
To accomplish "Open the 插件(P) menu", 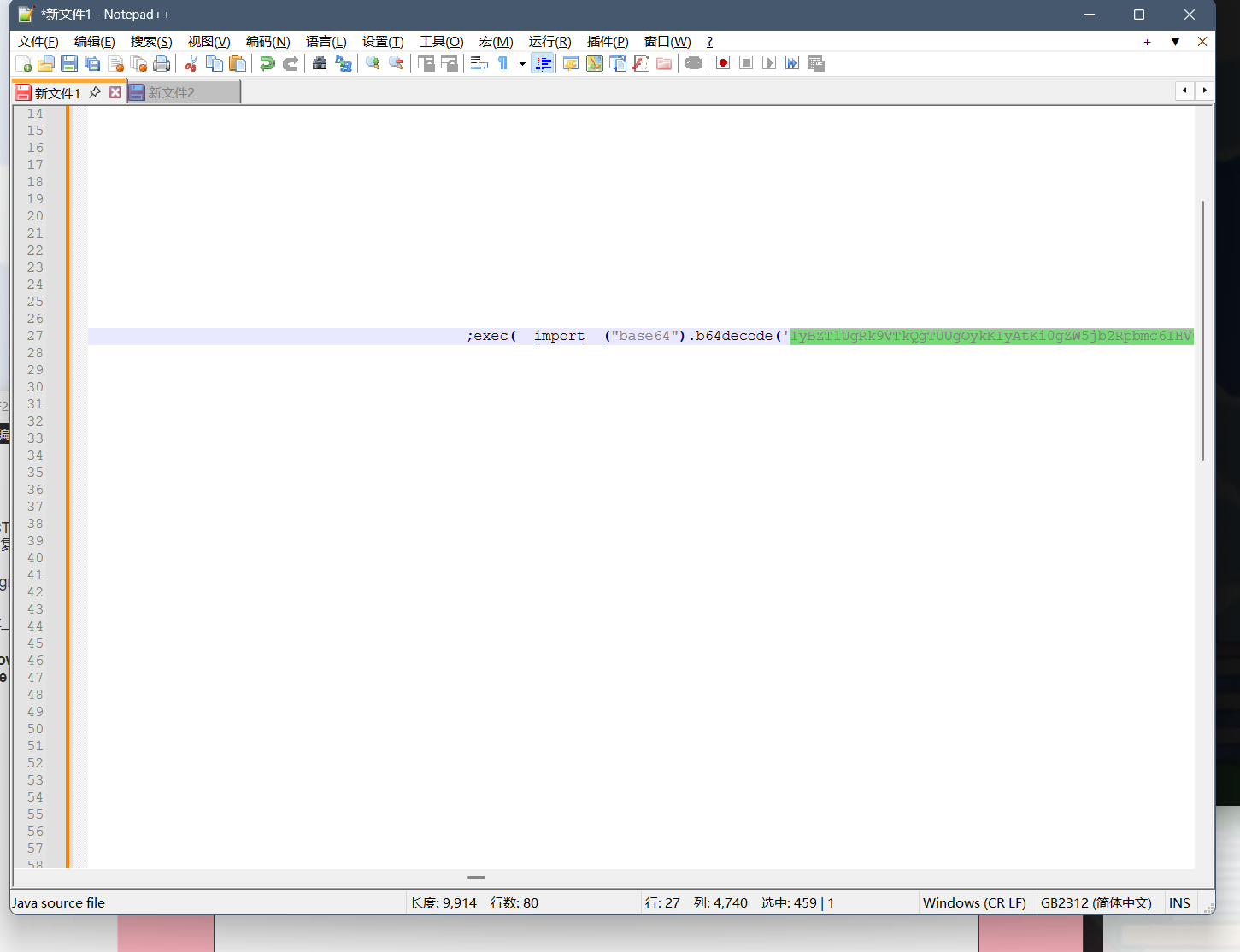I will 608,42.
